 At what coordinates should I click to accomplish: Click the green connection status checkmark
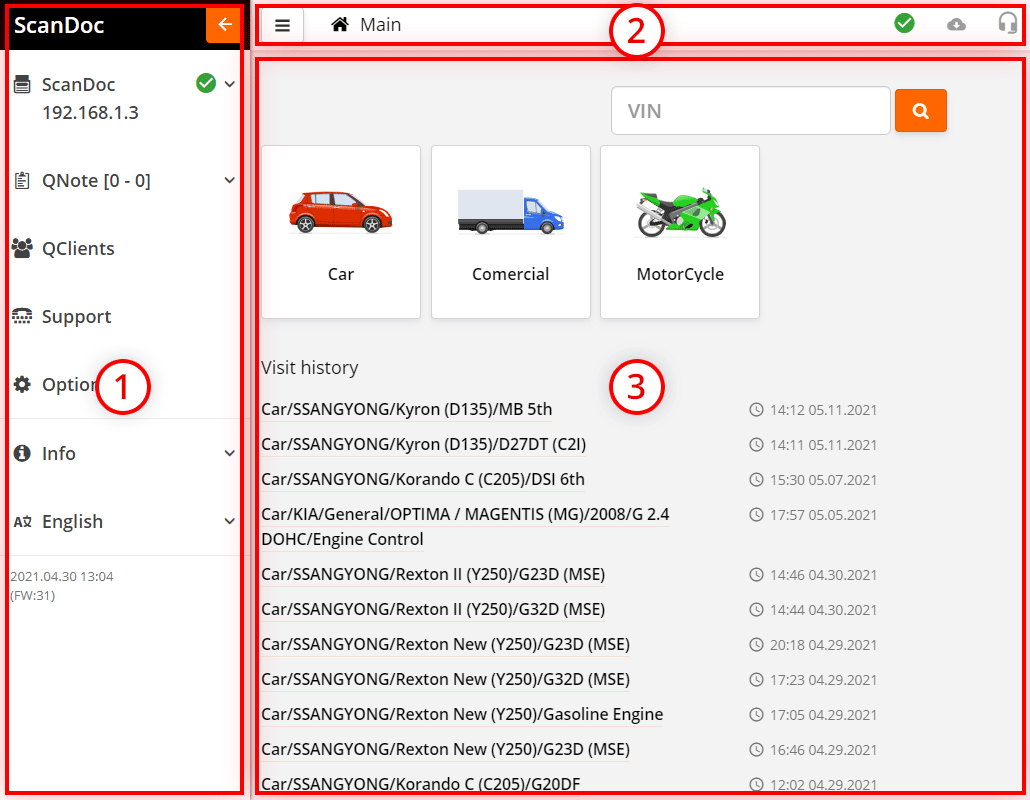tap(904, 22)
